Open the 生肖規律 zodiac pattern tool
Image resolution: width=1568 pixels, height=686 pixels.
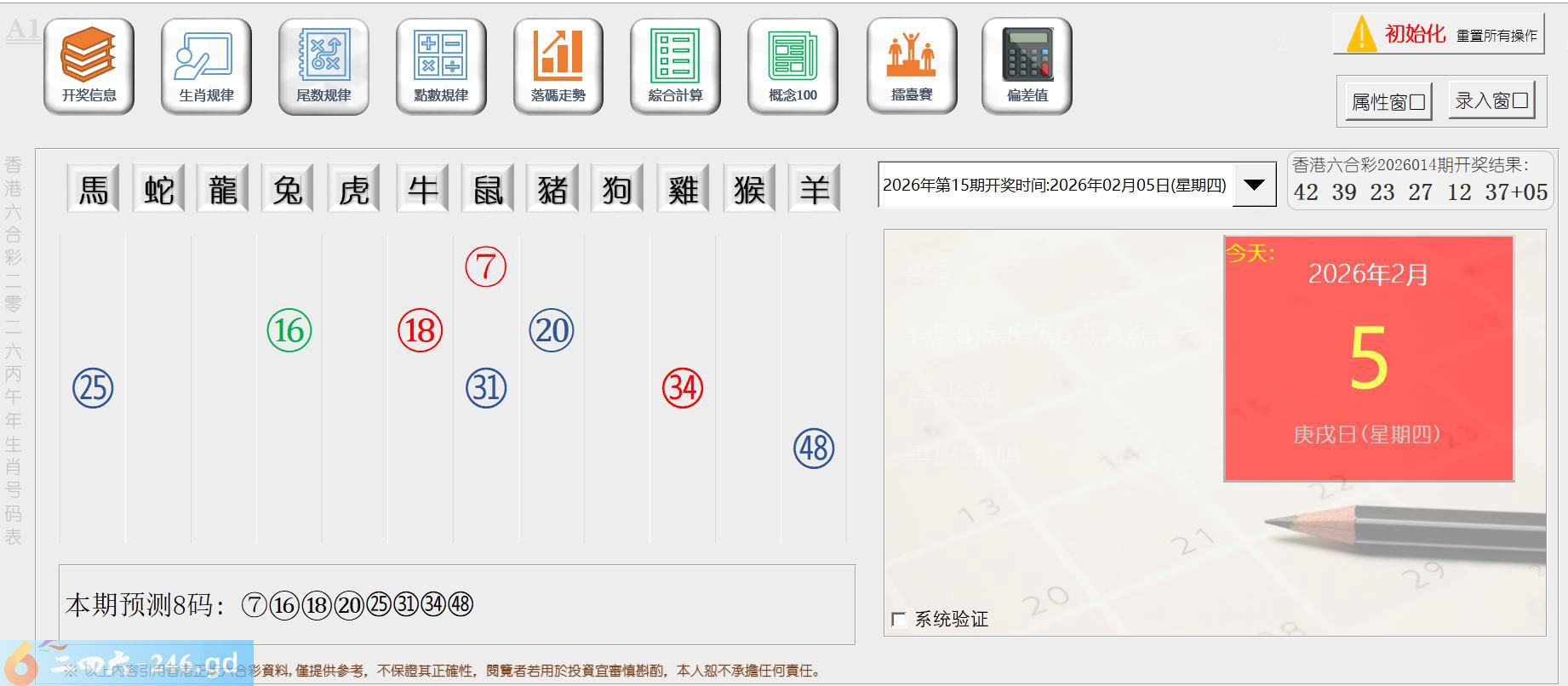pos(206,66)
